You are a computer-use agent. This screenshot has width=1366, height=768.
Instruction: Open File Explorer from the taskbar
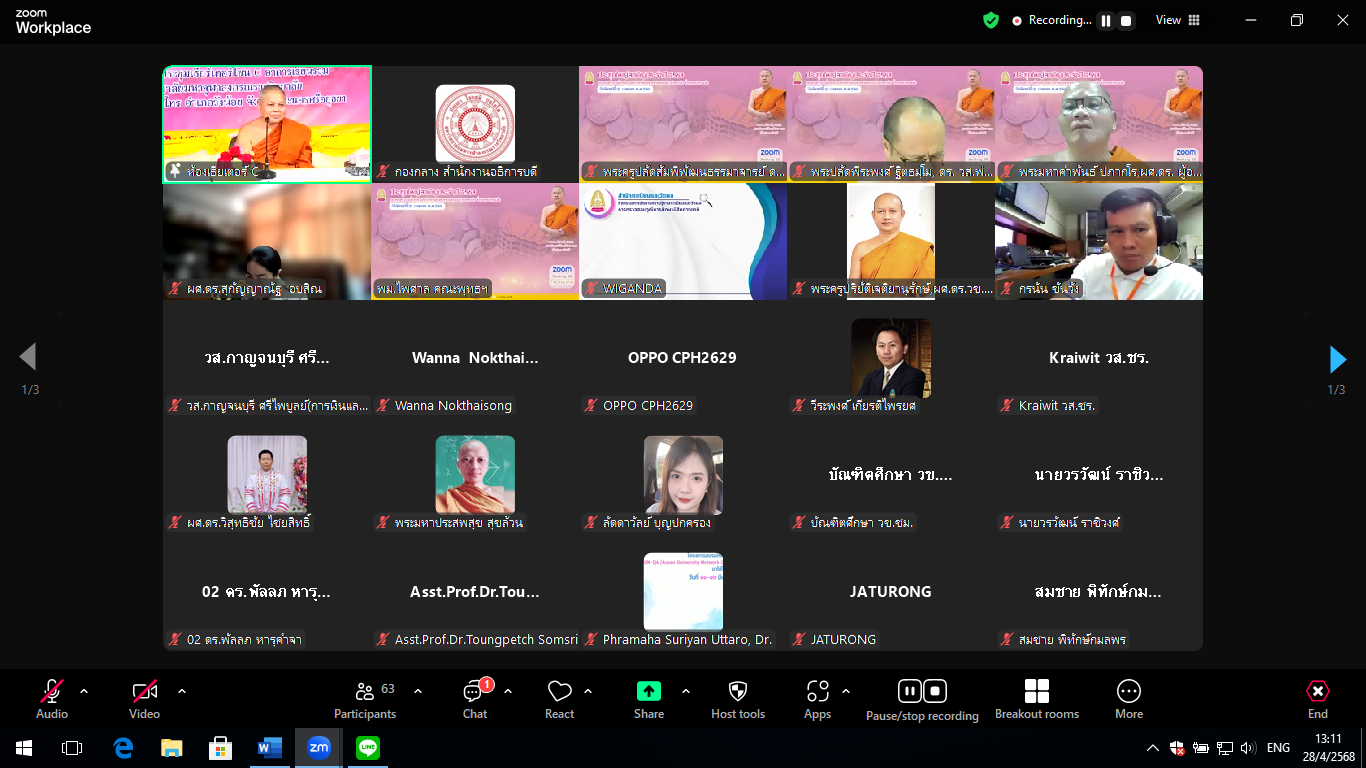pos(172,748)
